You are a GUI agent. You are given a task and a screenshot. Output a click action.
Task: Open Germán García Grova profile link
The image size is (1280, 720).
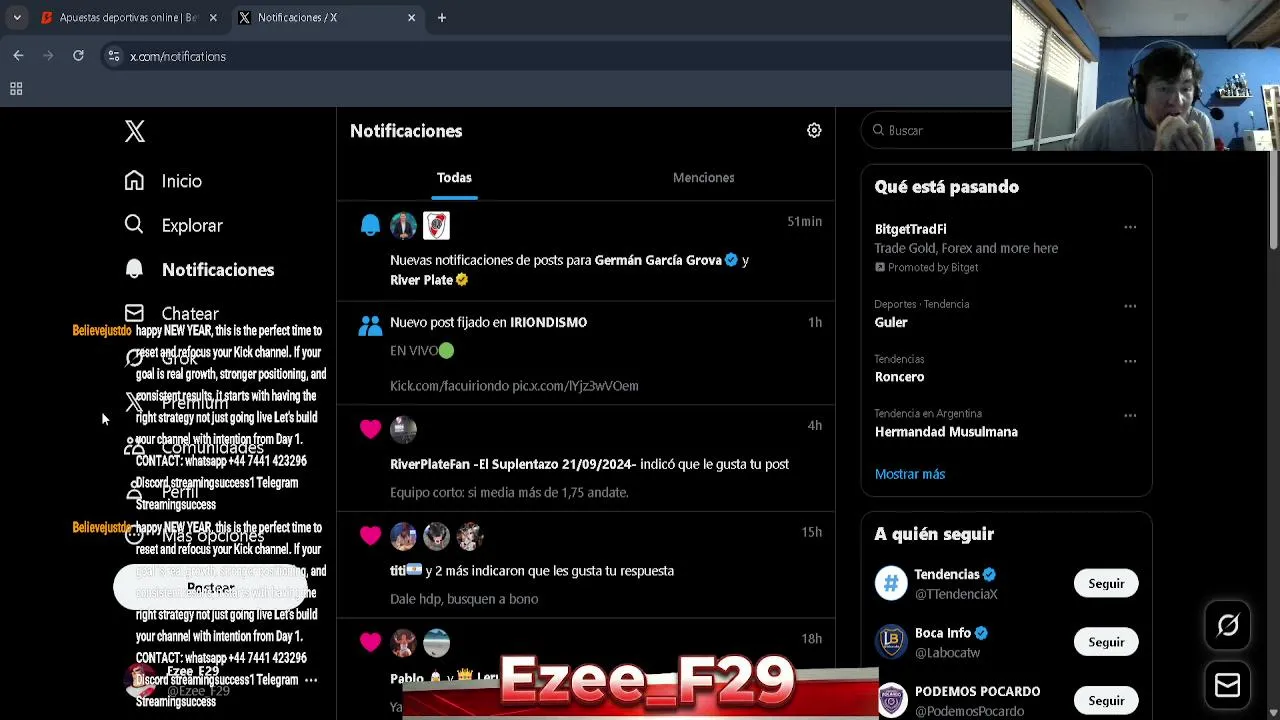tap(658, 260)
